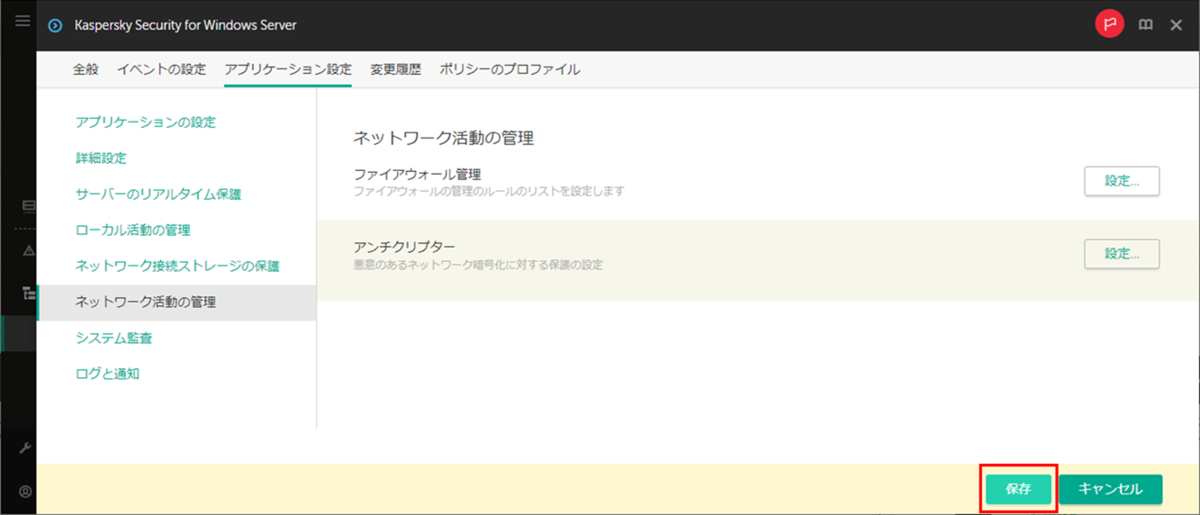Close the policy window with X
Image resolution: width=1200 pixels, height=515 pixels.
1176,25
